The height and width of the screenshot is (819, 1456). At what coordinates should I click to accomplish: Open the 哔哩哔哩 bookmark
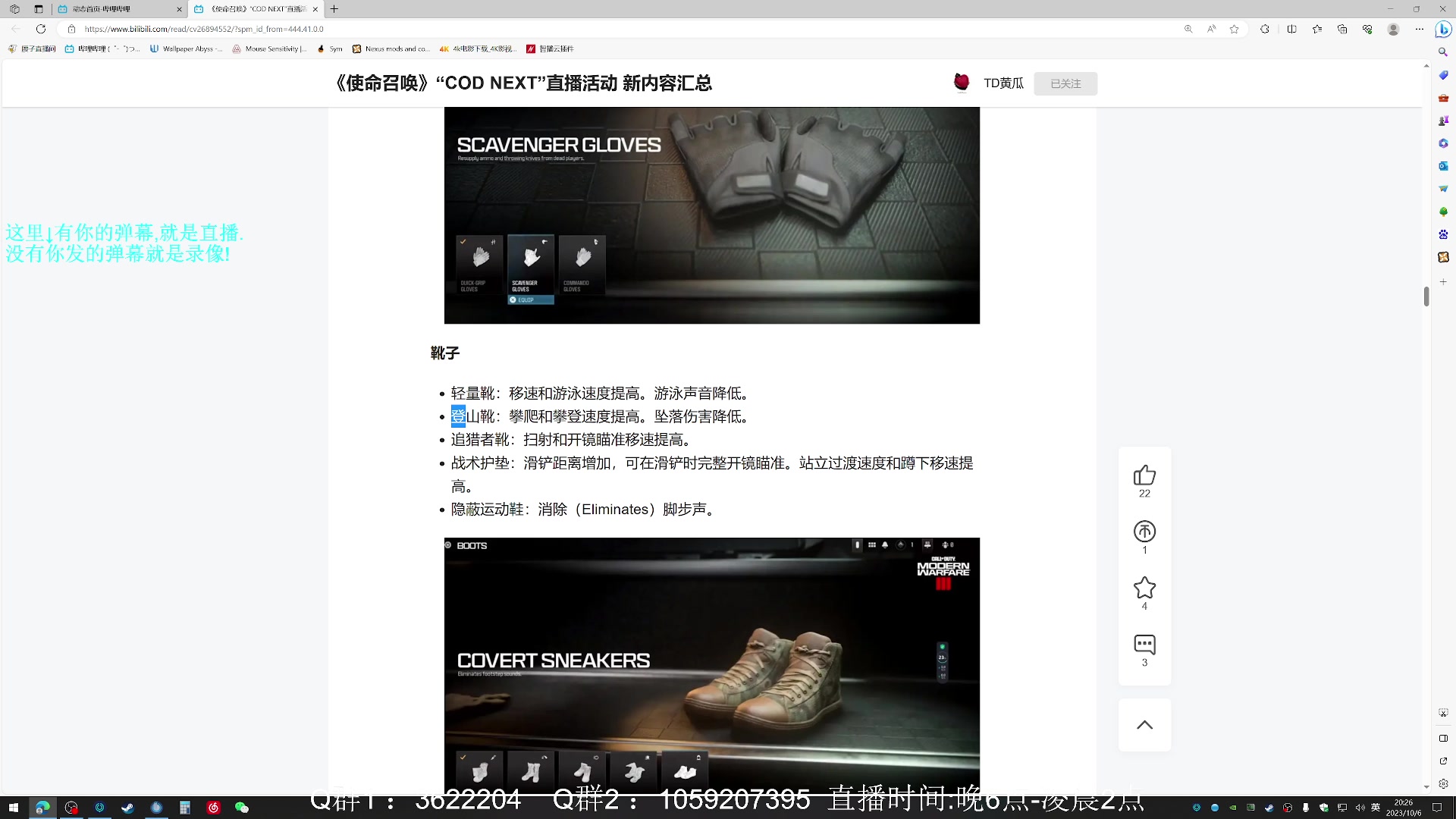pos(103,49)
